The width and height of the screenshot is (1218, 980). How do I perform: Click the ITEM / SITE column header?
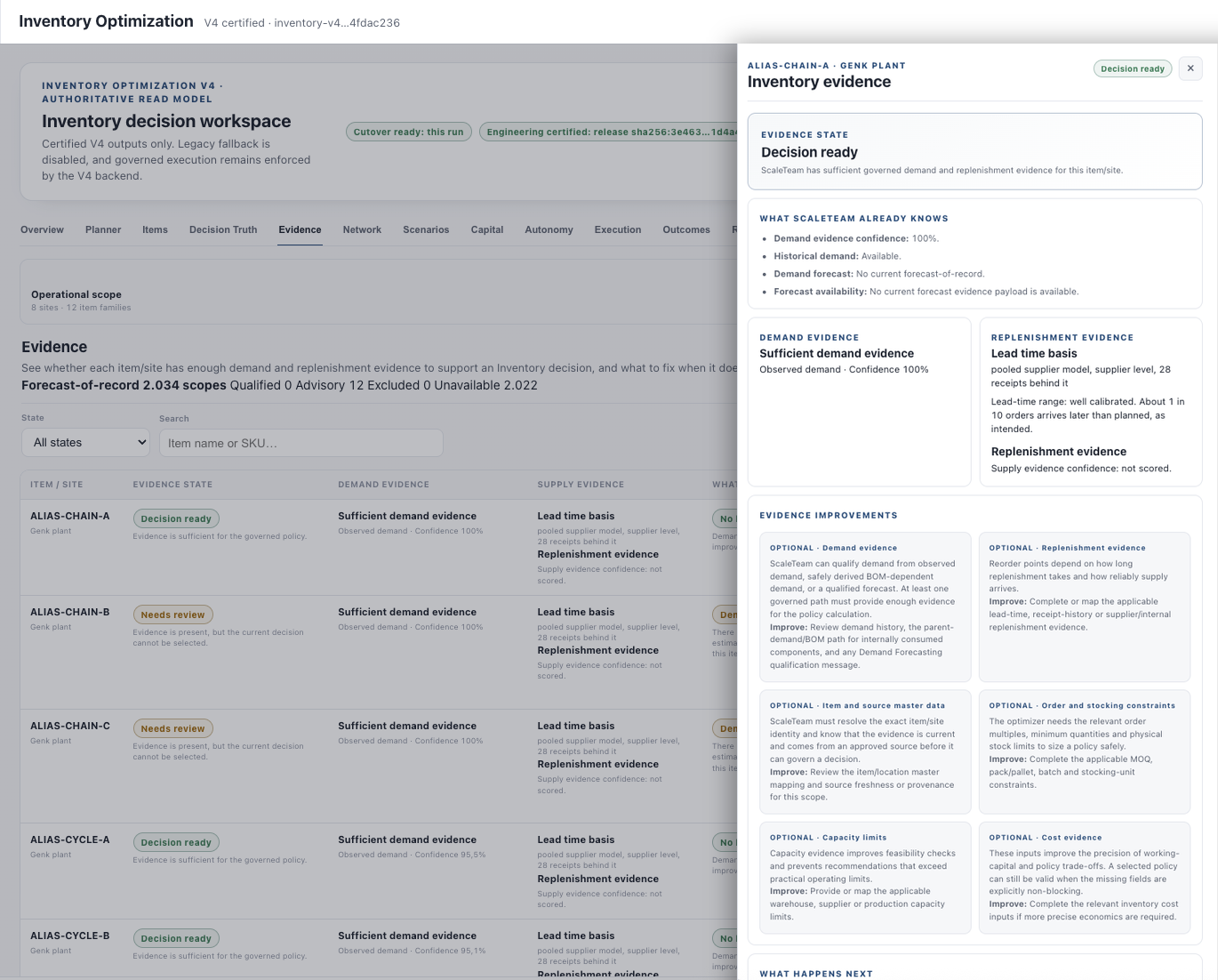[57, 485]
